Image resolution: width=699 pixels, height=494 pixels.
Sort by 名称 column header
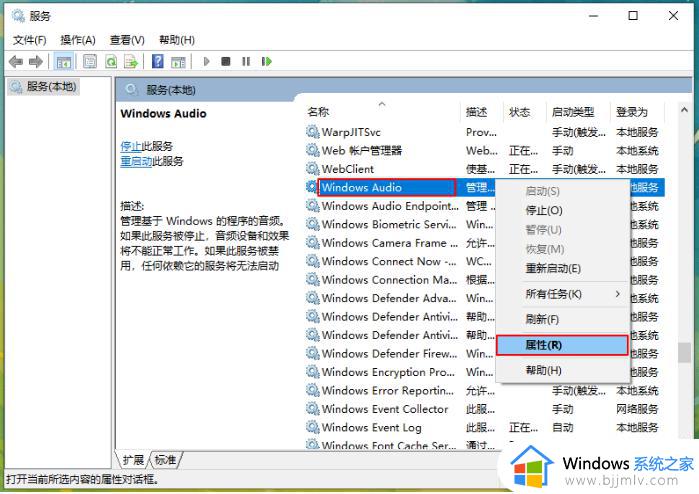pyautogui.click(x=382, y=111)
